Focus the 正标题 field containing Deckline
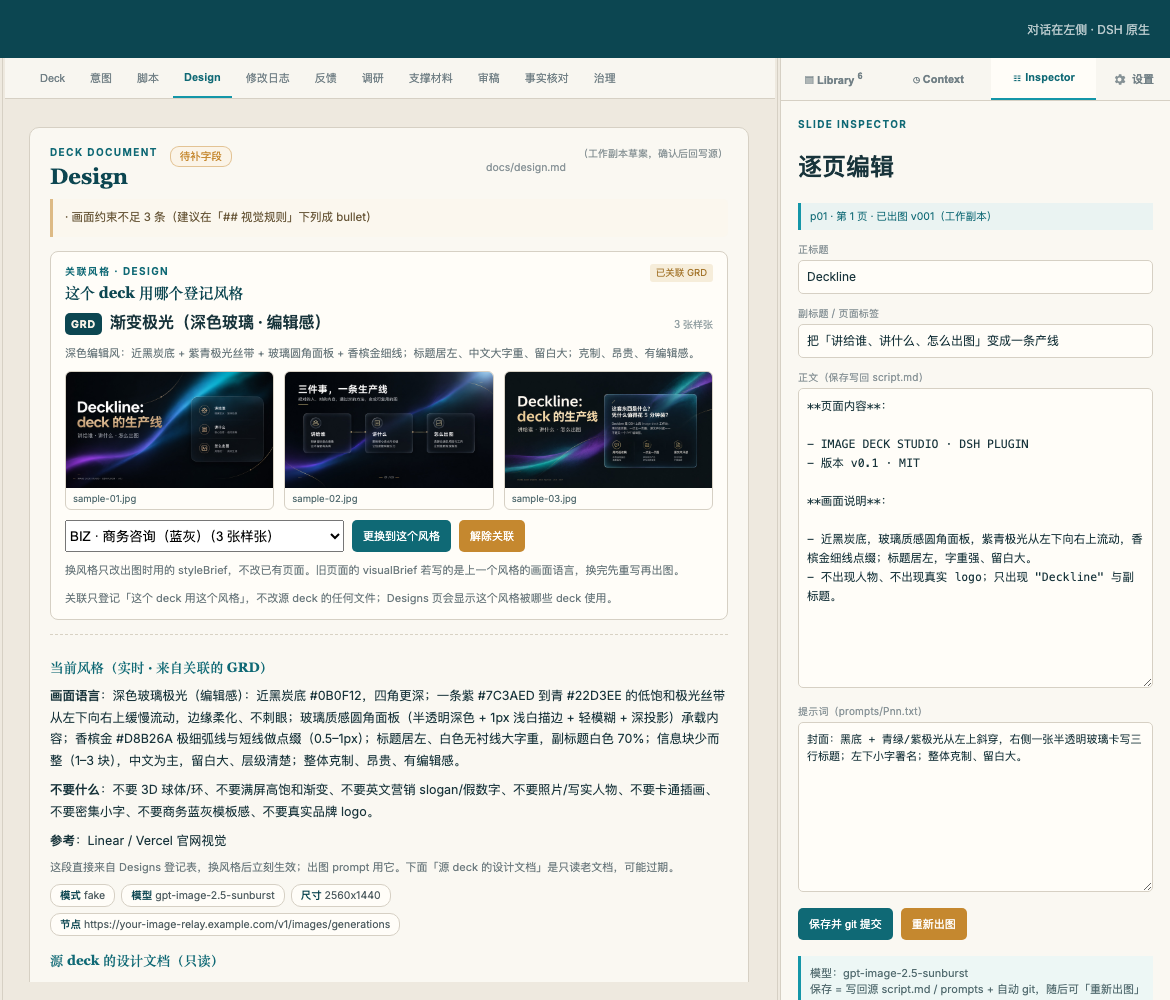 click(975, 277)
